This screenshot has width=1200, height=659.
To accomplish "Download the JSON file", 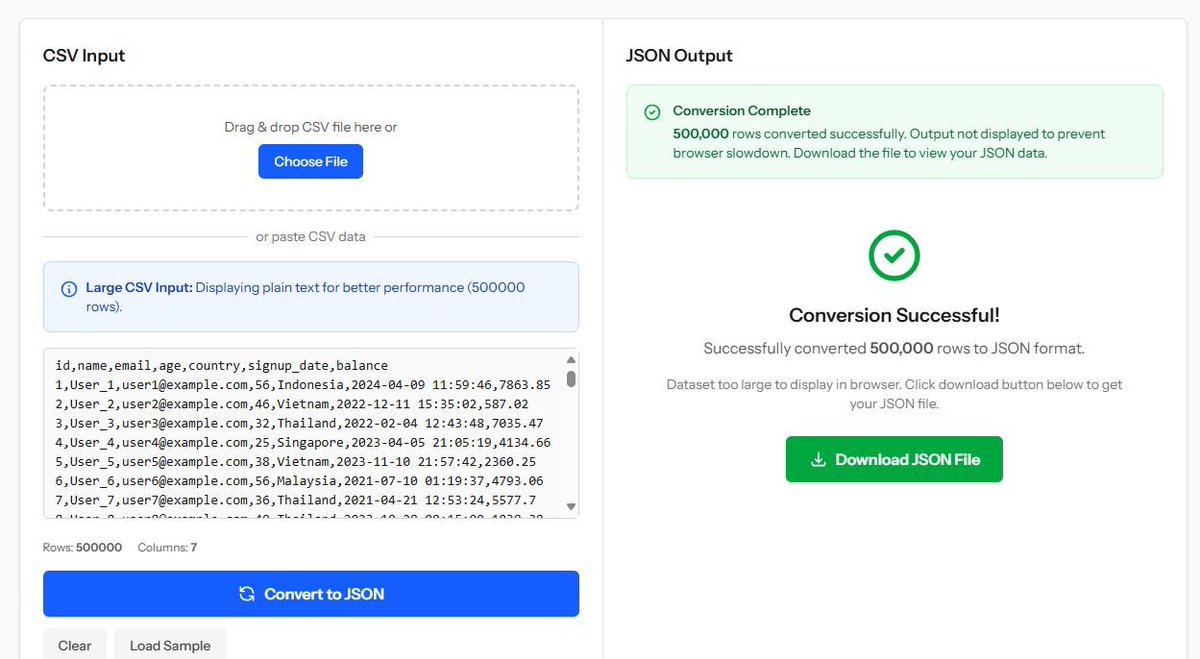I will coord(894,459).
